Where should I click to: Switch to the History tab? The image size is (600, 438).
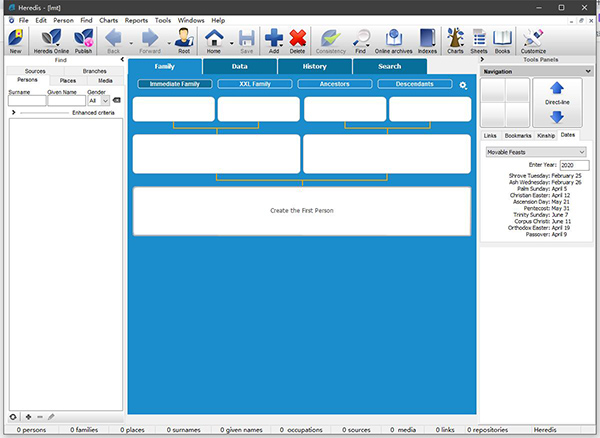(315, 66)
